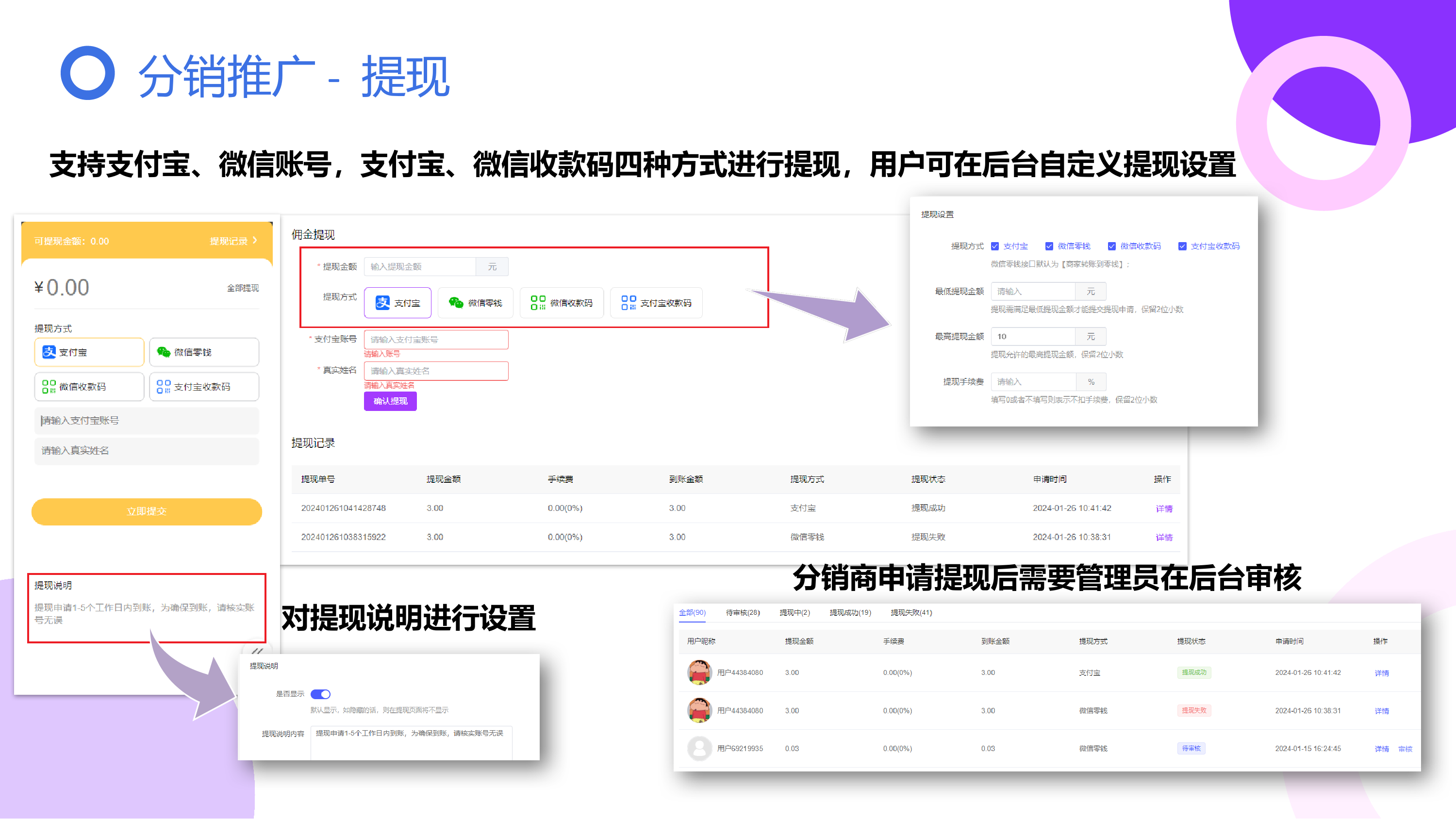1456x819 pixels.
Task: Select WeChat change icon in mobile panel
Action: click(164, 352)
